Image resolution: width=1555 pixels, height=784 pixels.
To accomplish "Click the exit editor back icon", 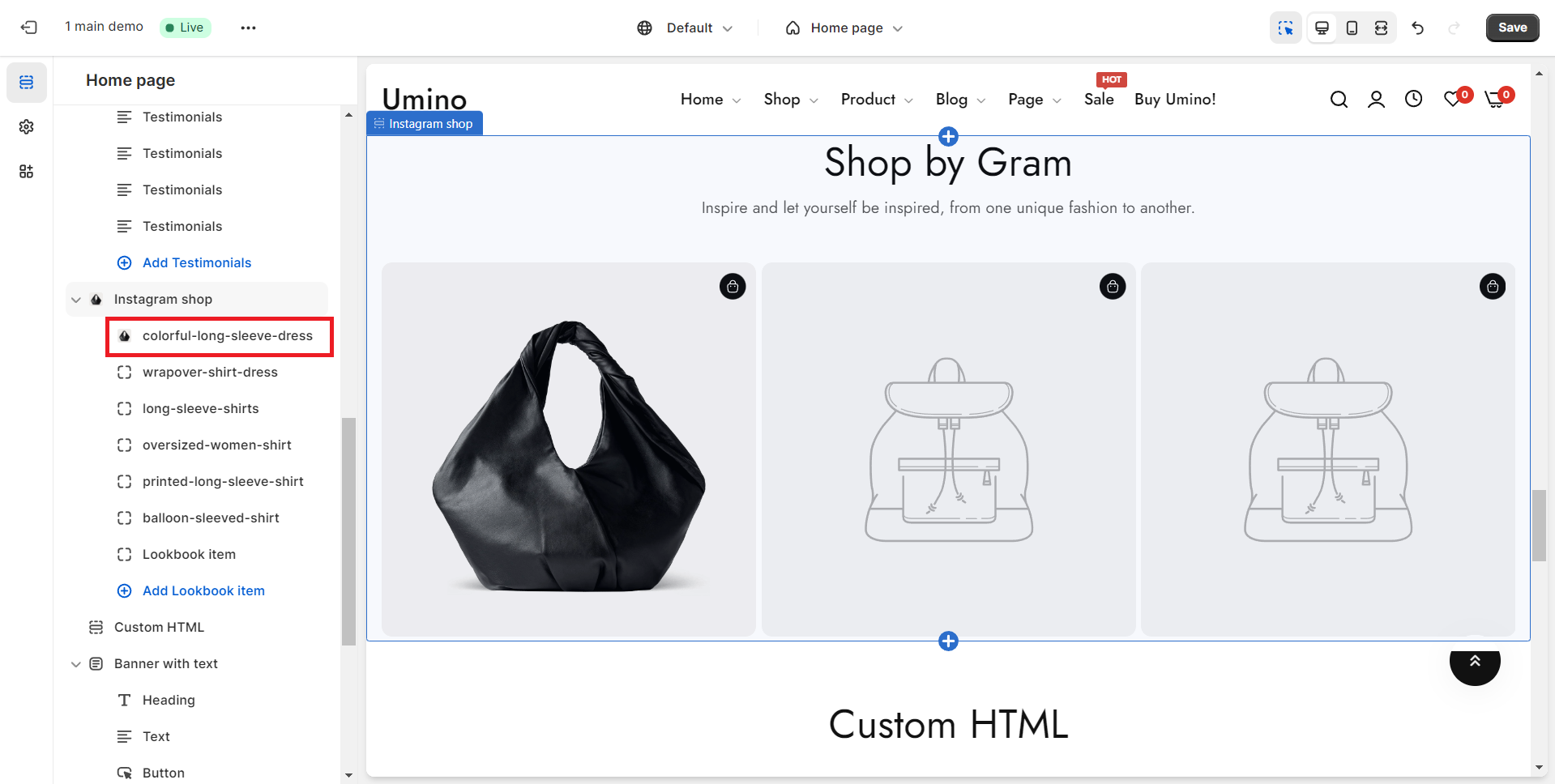I will point(29,28).
